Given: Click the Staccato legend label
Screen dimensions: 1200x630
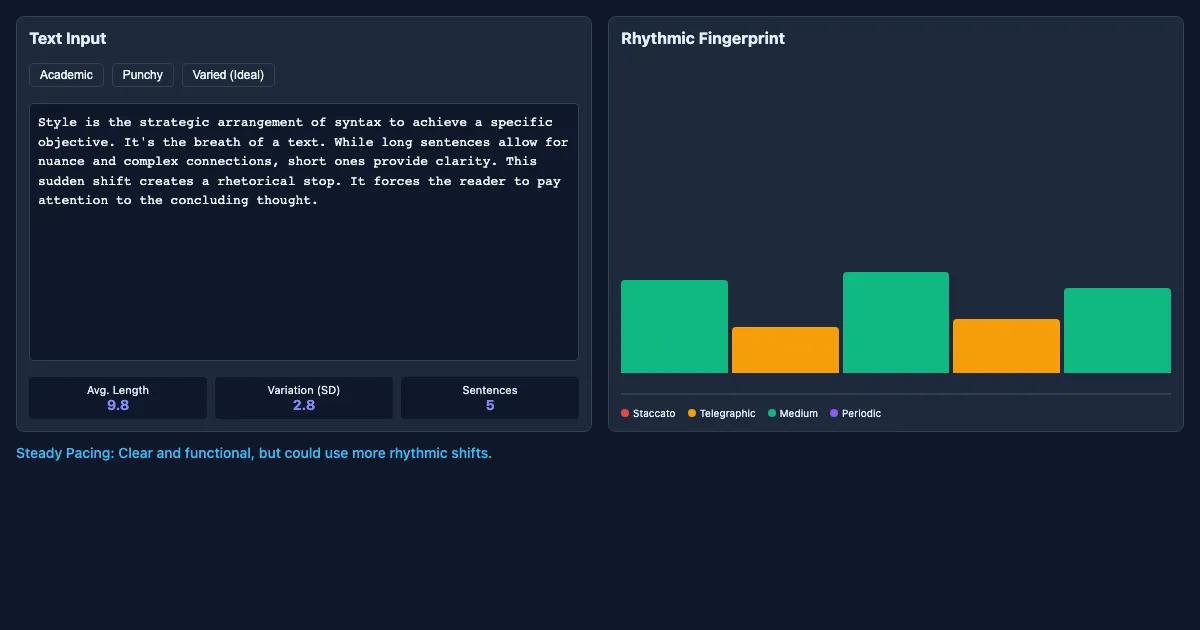Looking at the screenshot, I should [x=654, y=413].
